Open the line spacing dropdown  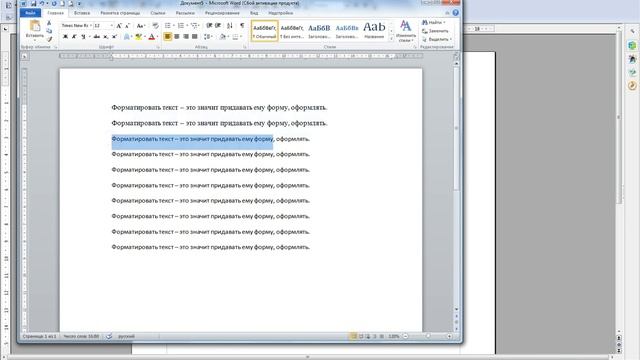[208, 37]
